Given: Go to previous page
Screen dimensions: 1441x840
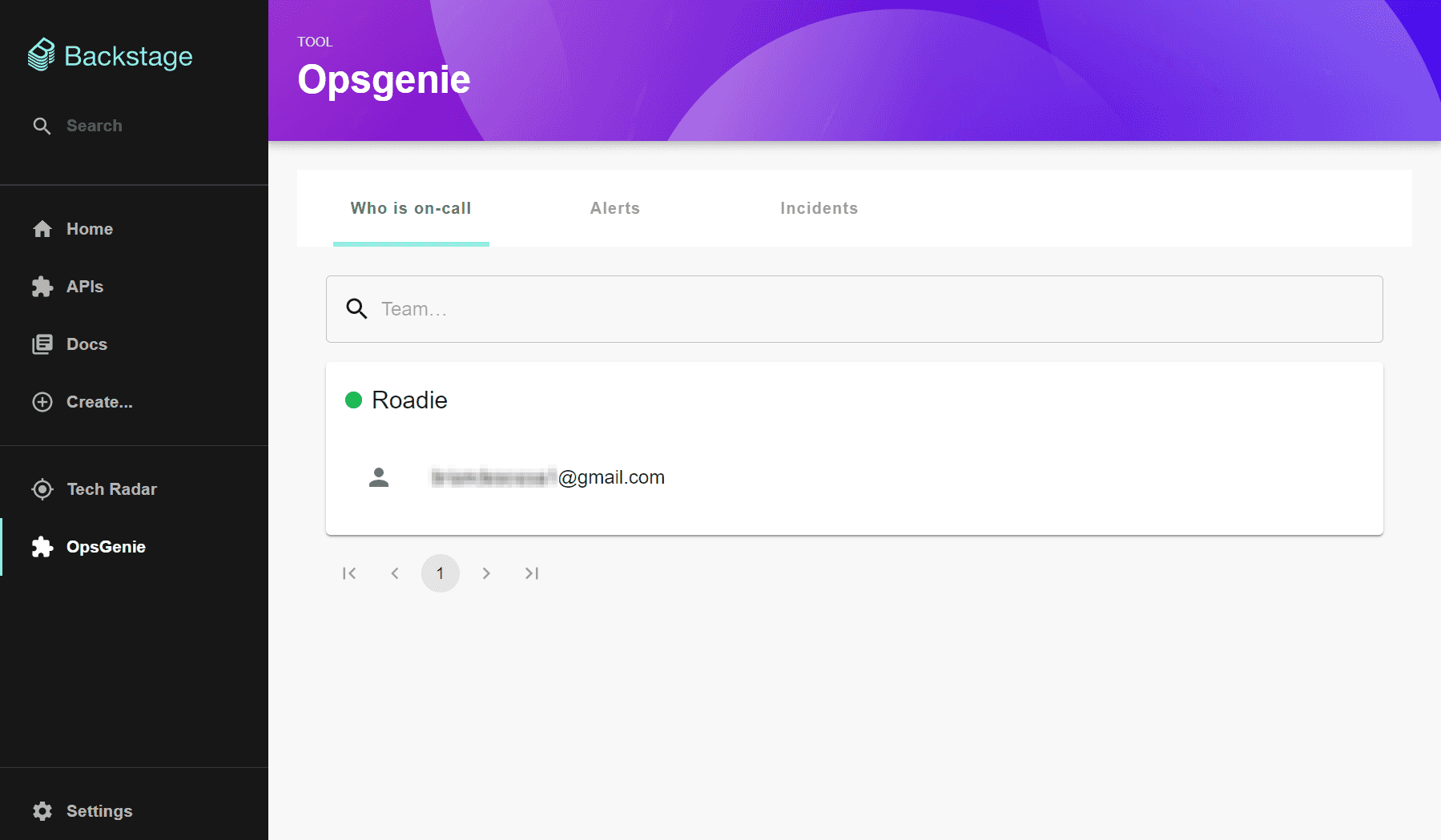Looking at the screenshot, I should tap(395, 573).
